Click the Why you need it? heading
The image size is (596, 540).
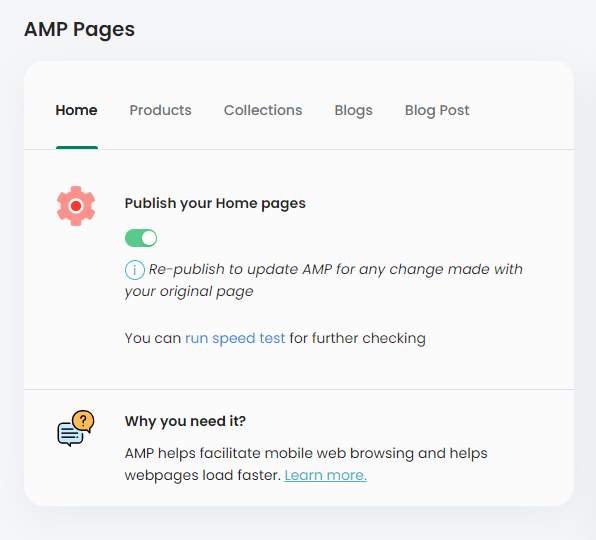(185, 421)
